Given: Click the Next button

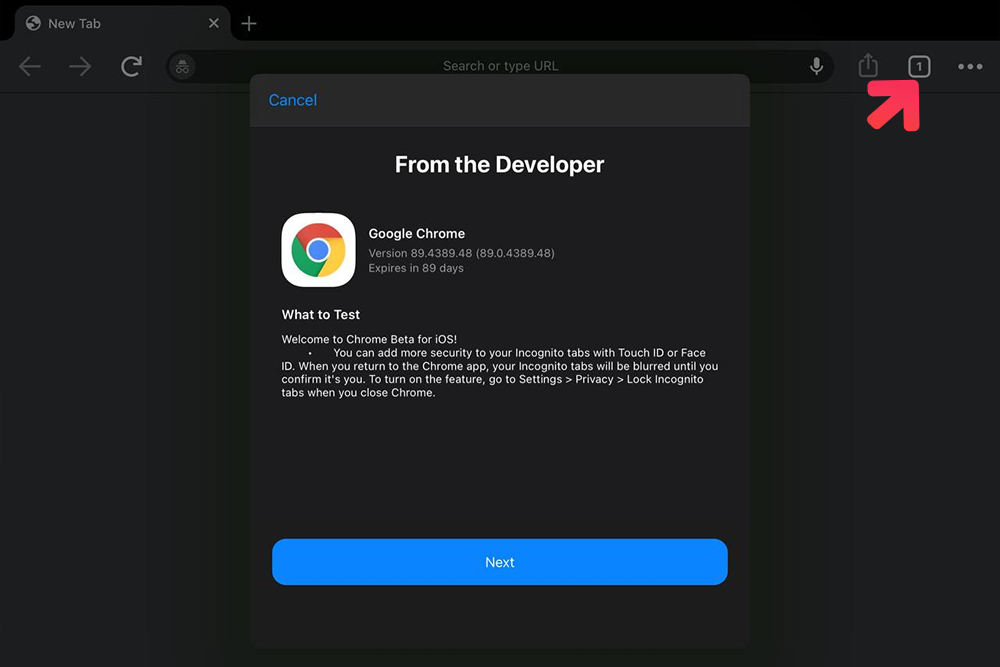Looking at the screenshot, I should click(499, 562).
